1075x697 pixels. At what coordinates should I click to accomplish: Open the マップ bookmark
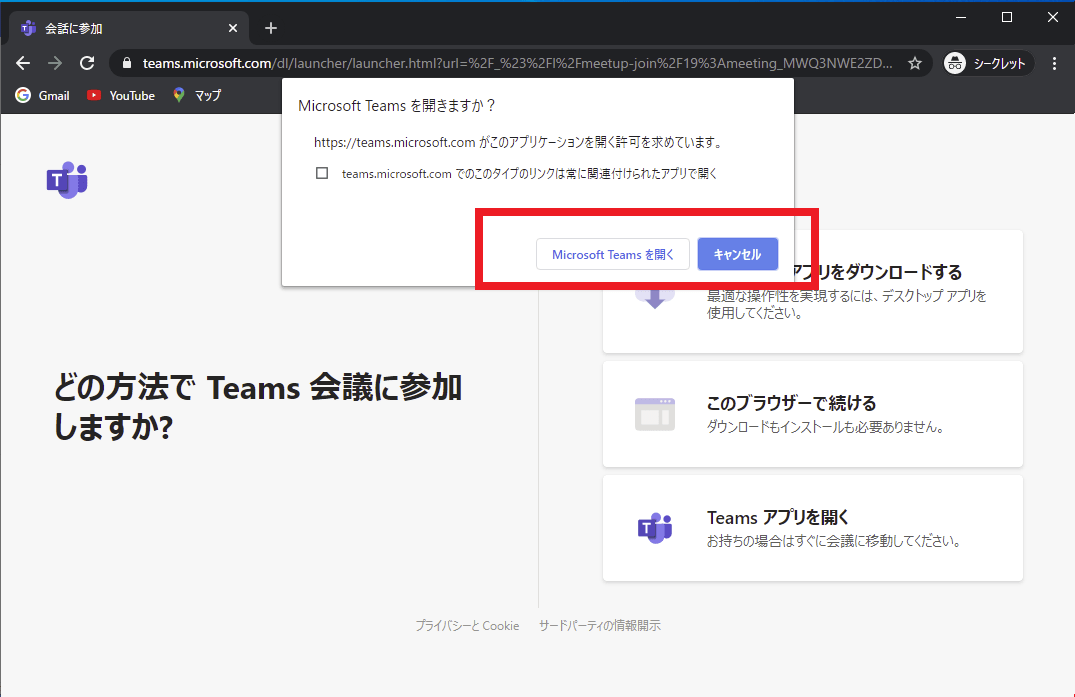(197, 95)
